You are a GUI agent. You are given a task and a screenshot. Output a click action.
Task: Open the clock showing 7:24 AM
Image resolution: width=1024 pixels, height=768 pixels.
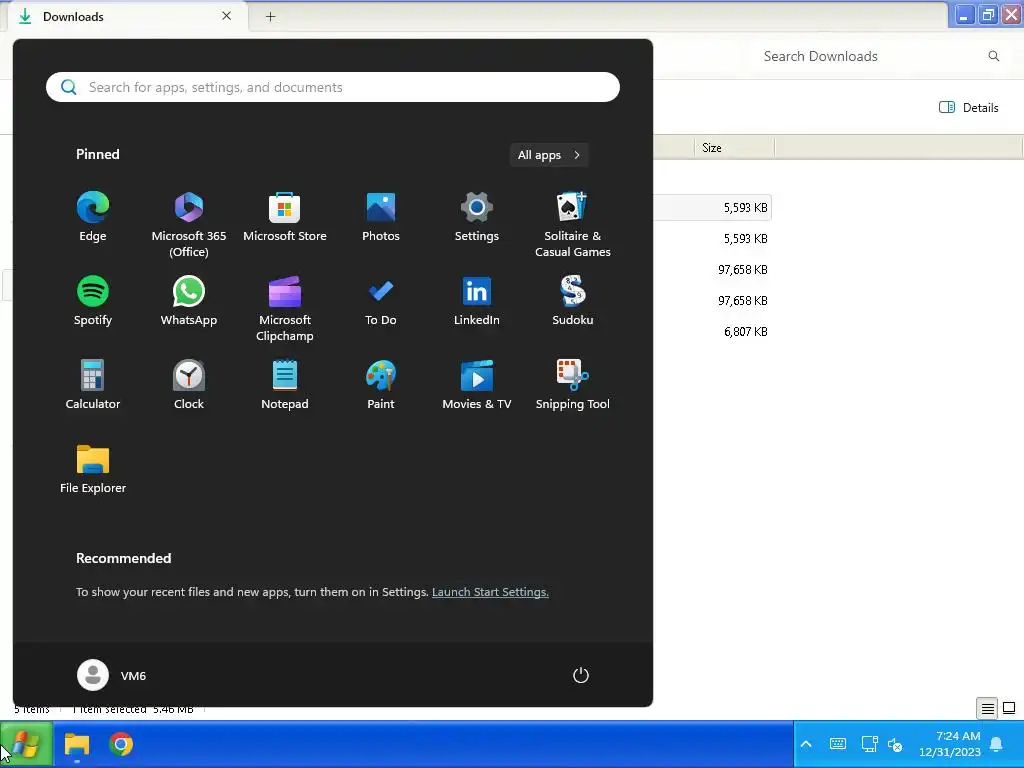950,744
